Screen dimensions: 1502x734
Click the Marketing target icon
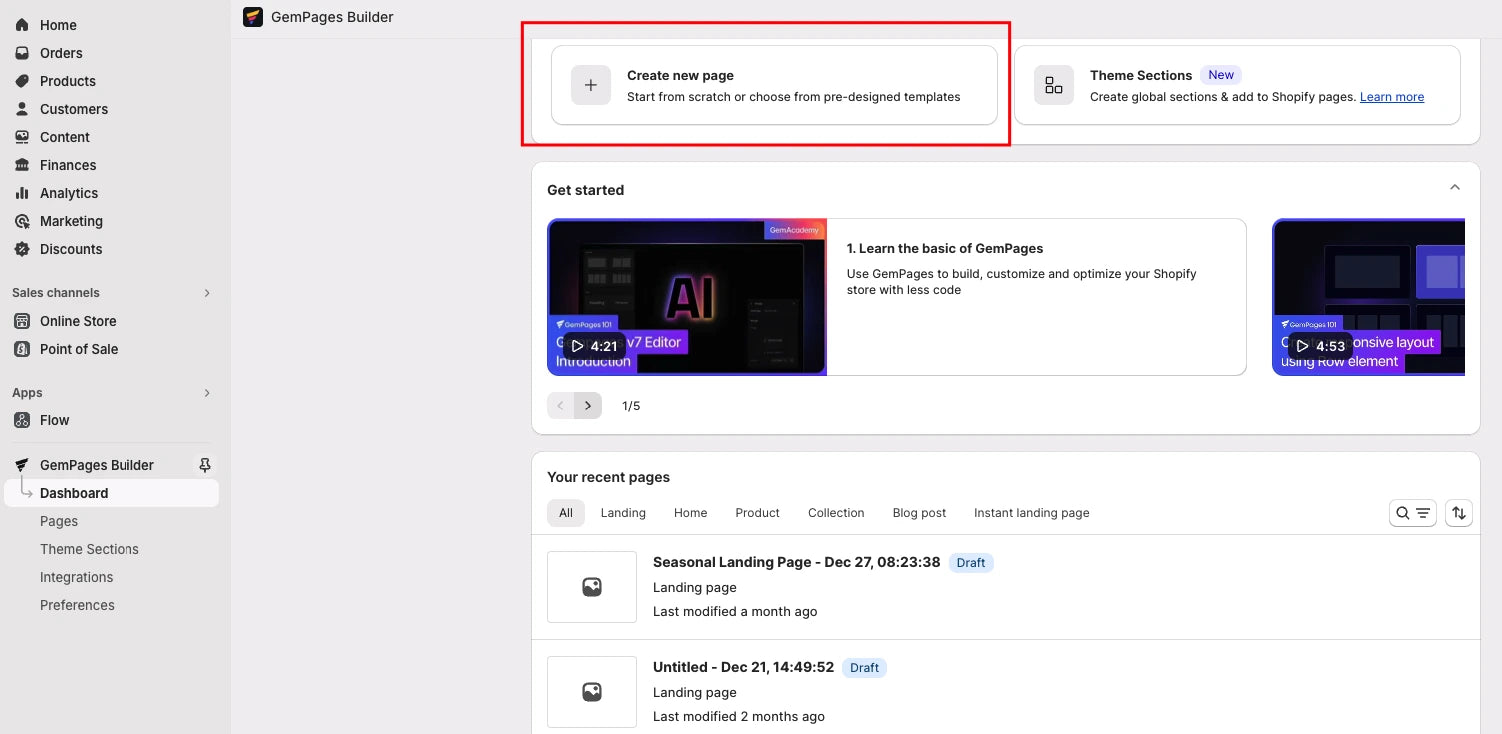(22, 221)
